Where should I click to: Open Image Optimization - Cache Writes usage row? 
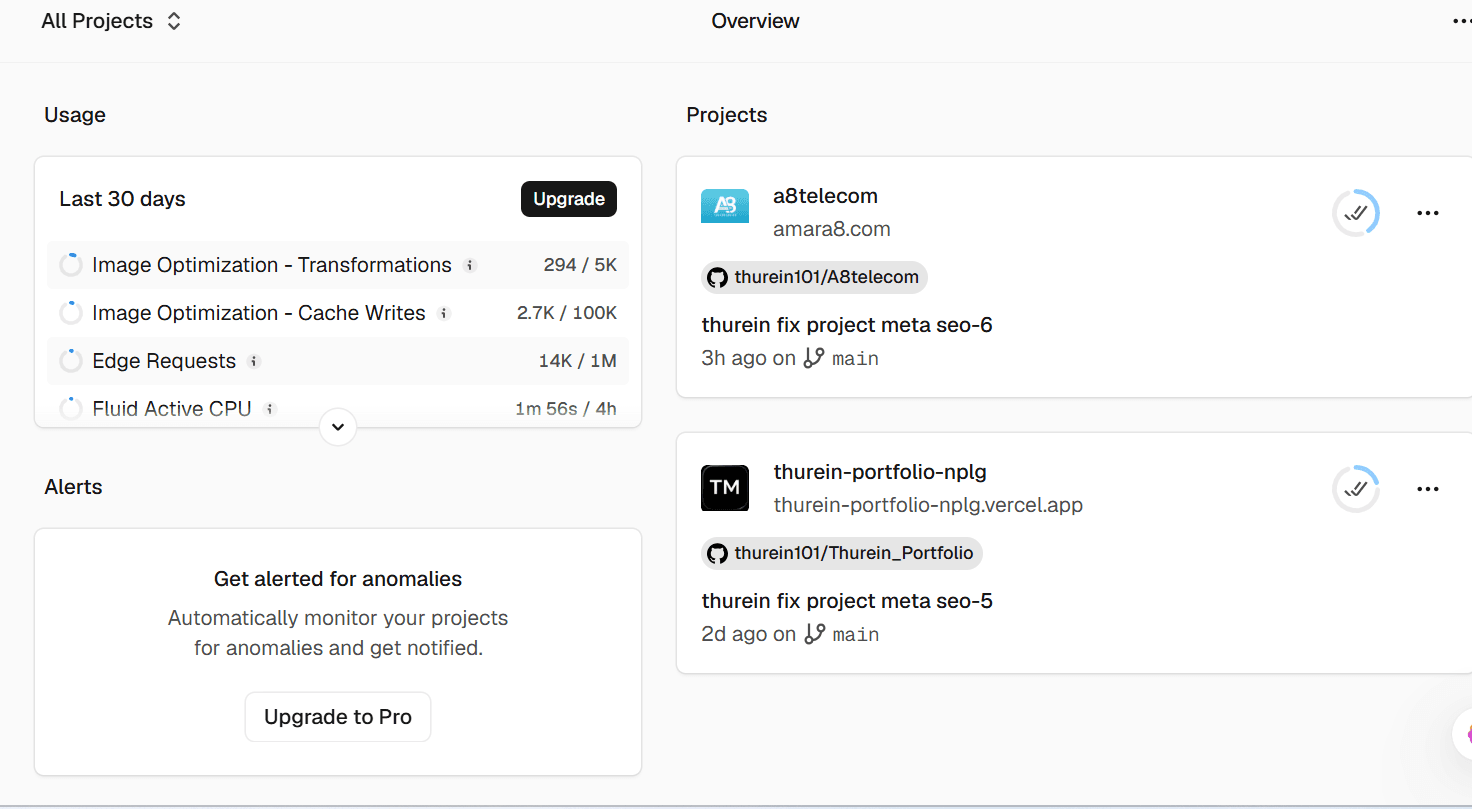coord(338,313)
